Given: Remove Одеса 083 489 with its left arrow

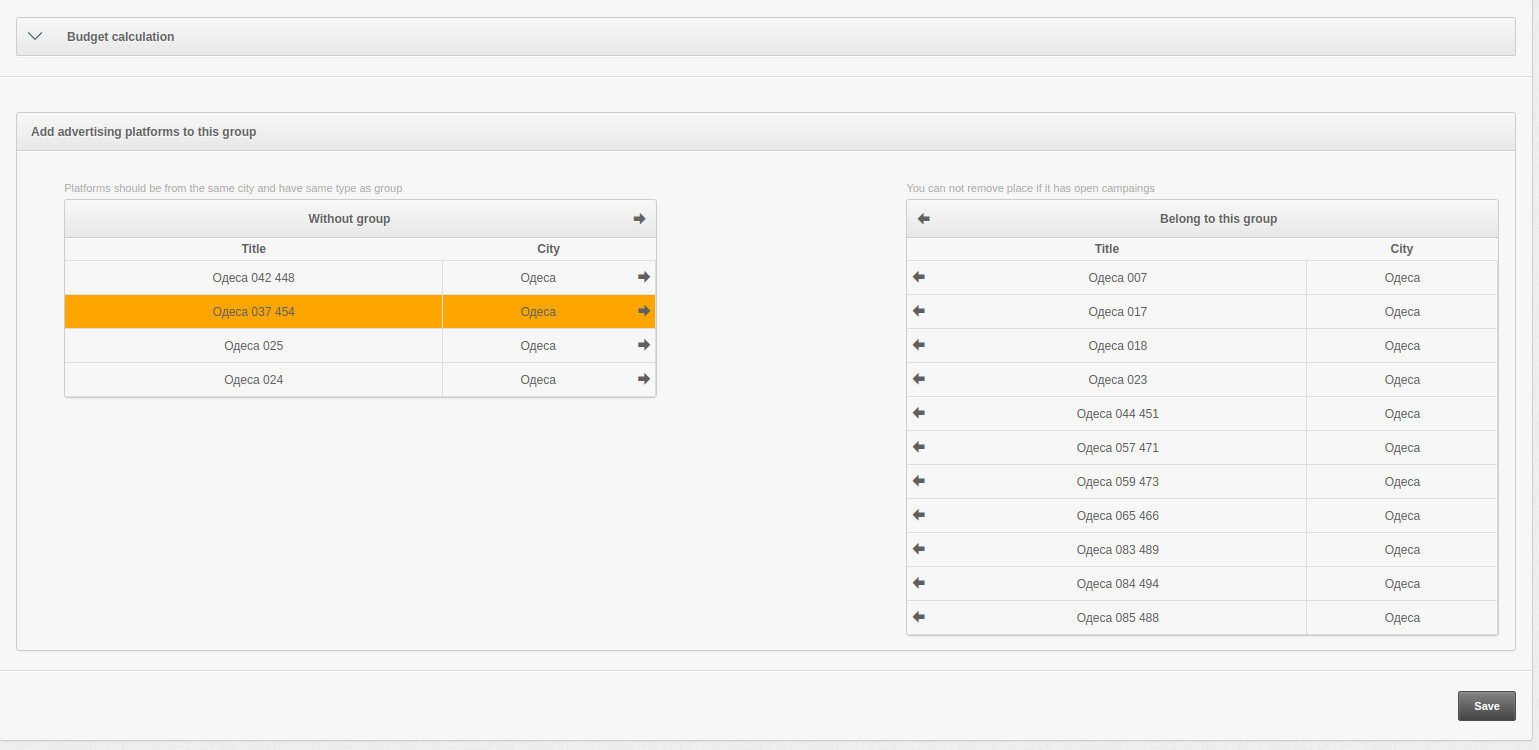Looking at the screenshot, I should (919, 549).
